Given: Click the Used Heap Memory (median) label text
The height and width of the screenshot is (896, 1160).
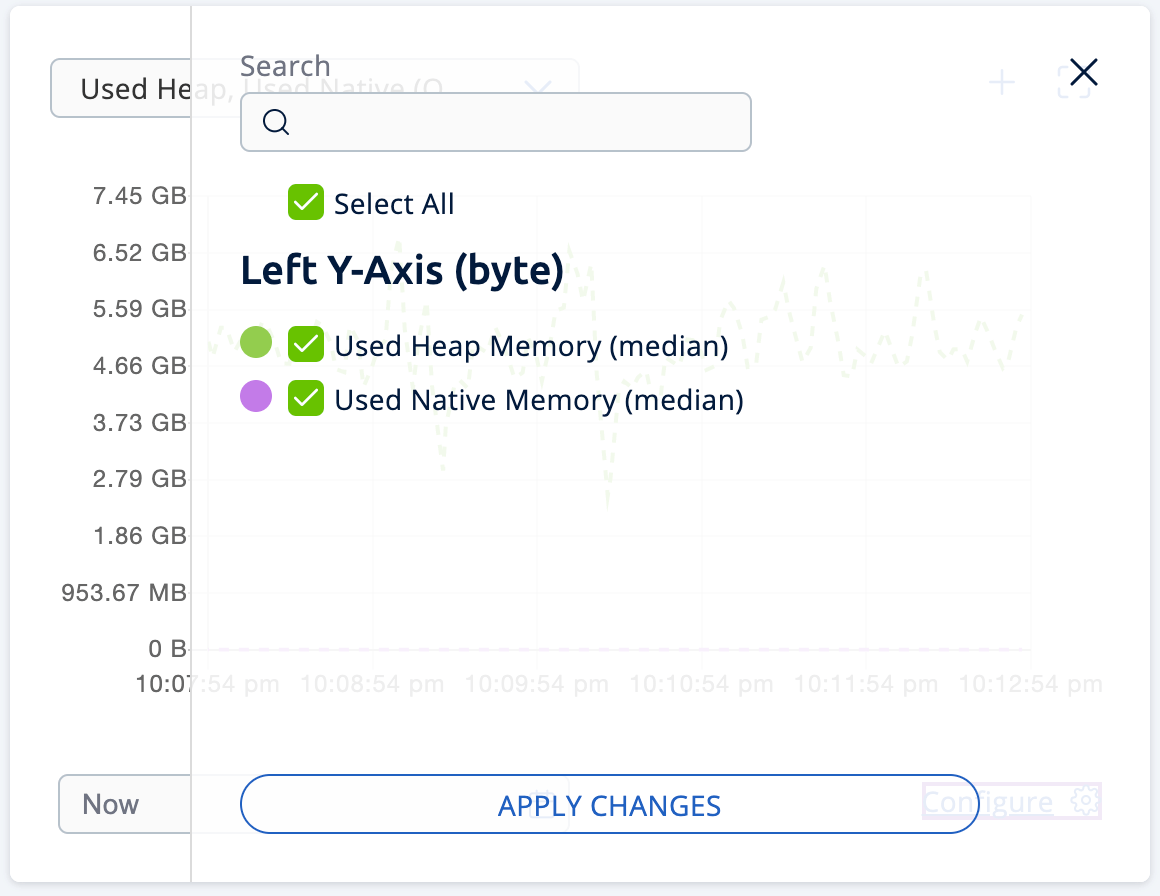Looking at the screenshot, I should 531,346.
